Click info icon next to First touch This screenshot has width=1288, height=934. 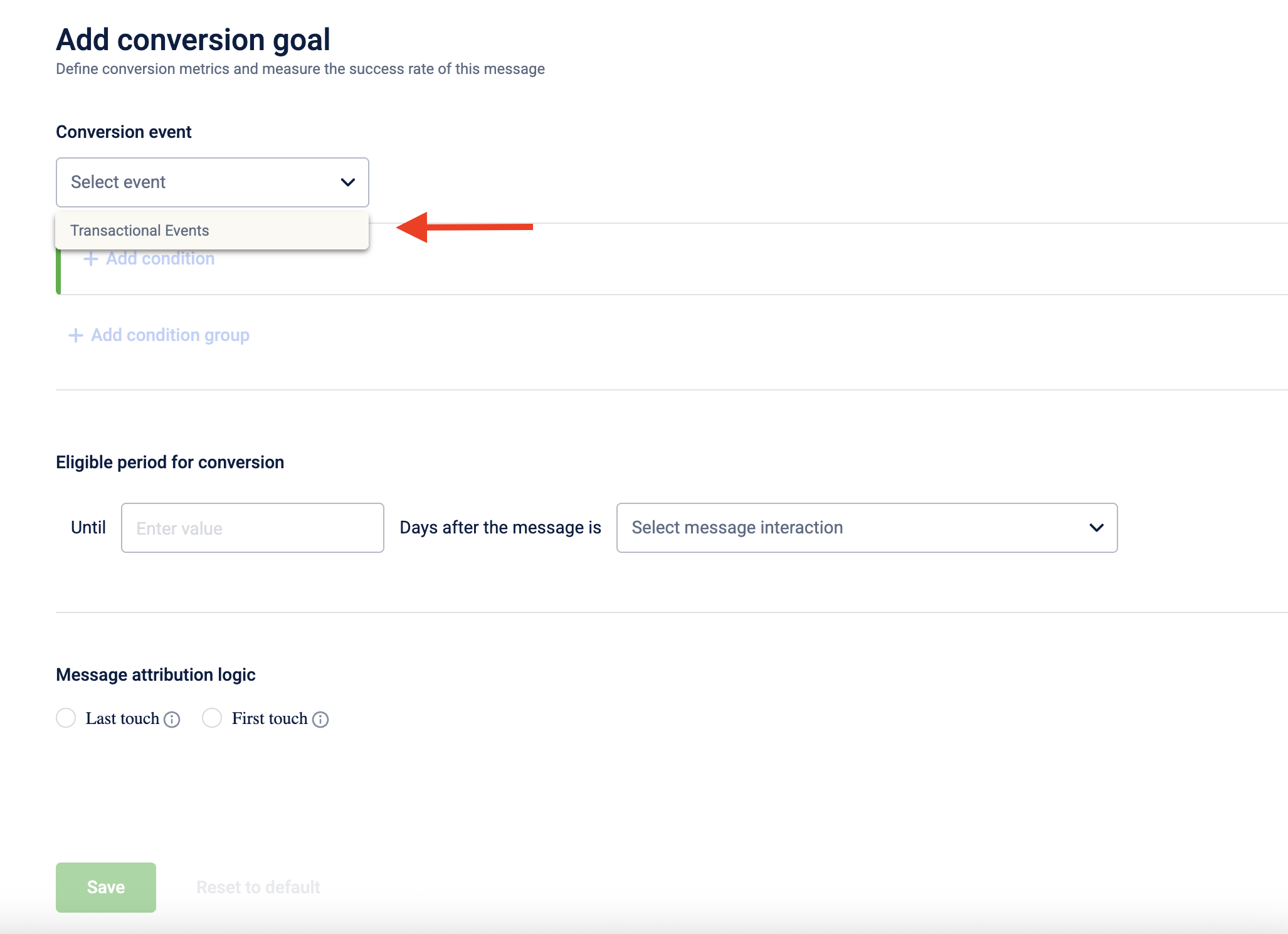click(320, 720)
